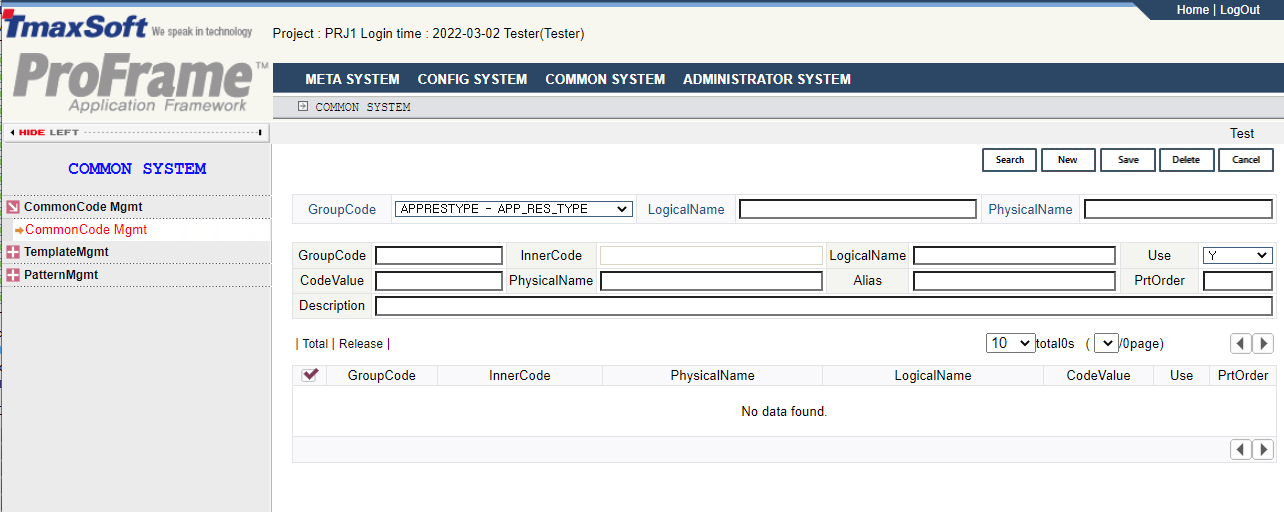
Task: Collapse CommonCode Mgmt red folder icon
Action: pyautogui.click(x=12, y=207)
